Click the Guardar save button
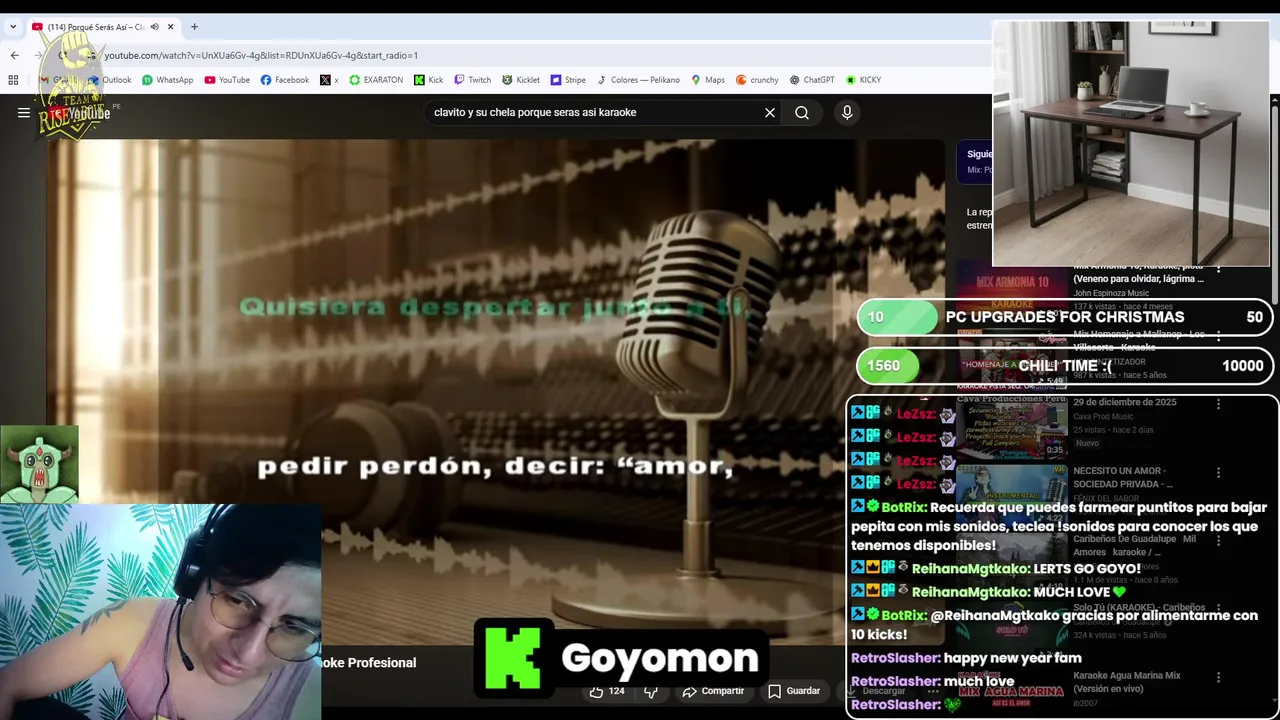Screen dimensions: 1280x720 (x=794, y=691)
